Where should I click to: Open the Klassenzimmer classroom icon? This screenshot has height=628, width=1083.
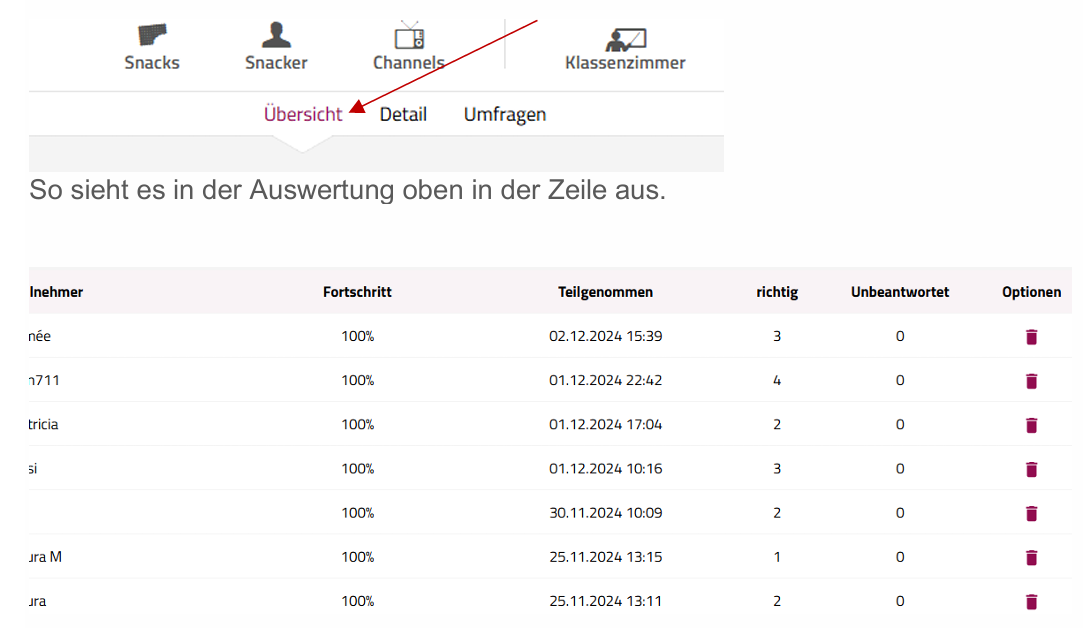pos(625,40)
